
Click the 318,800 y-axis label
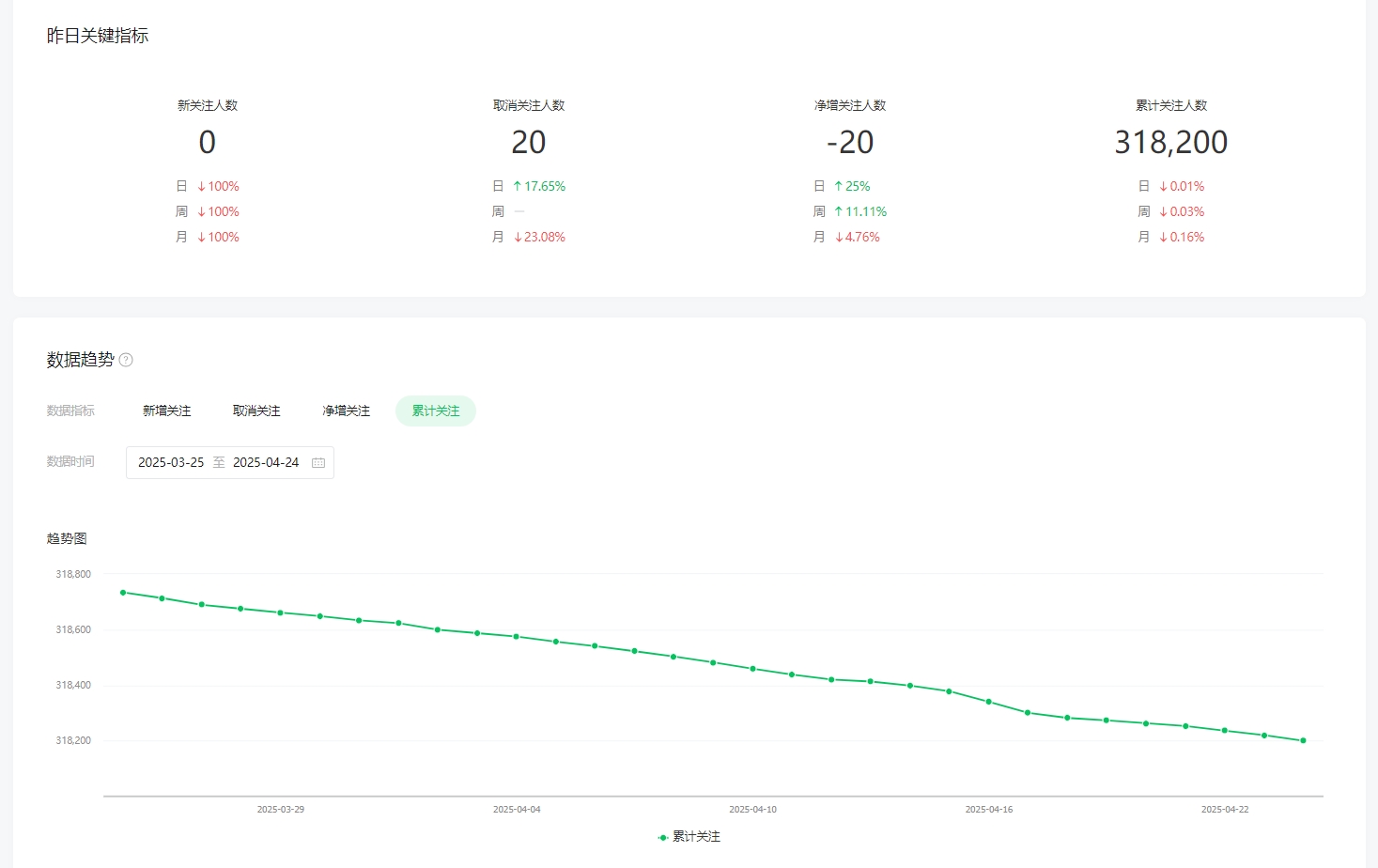[73, 574]
